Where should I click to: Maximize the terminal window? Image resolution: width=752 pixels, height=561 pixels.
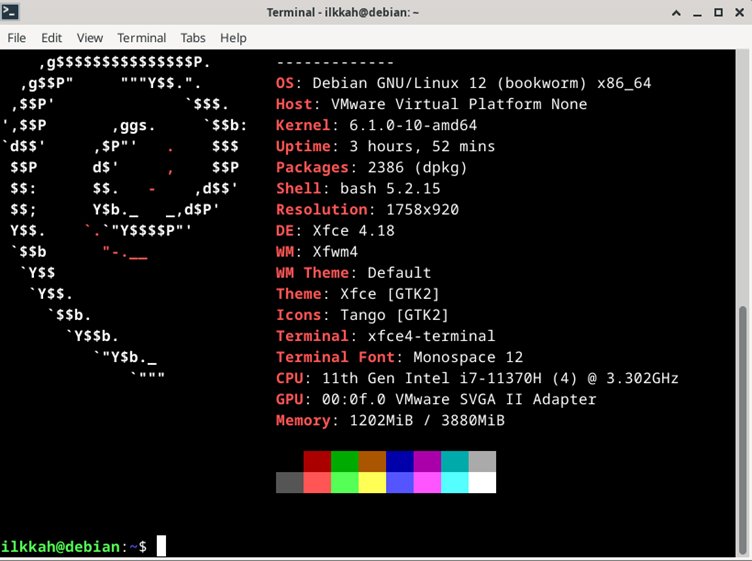coord(718,12)
